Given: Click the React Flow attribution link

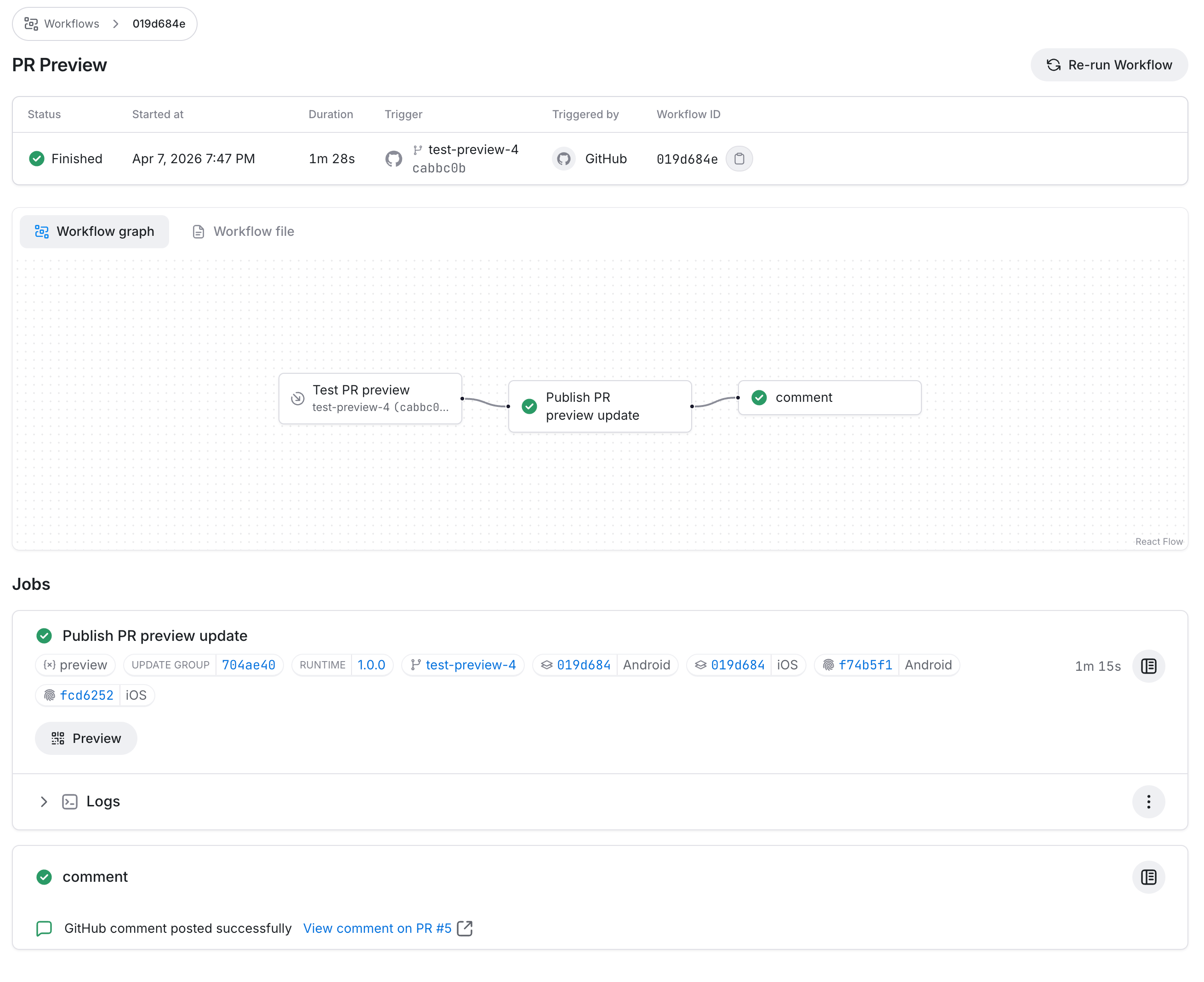Looking at the screenshot, I should pos(1159,542).
